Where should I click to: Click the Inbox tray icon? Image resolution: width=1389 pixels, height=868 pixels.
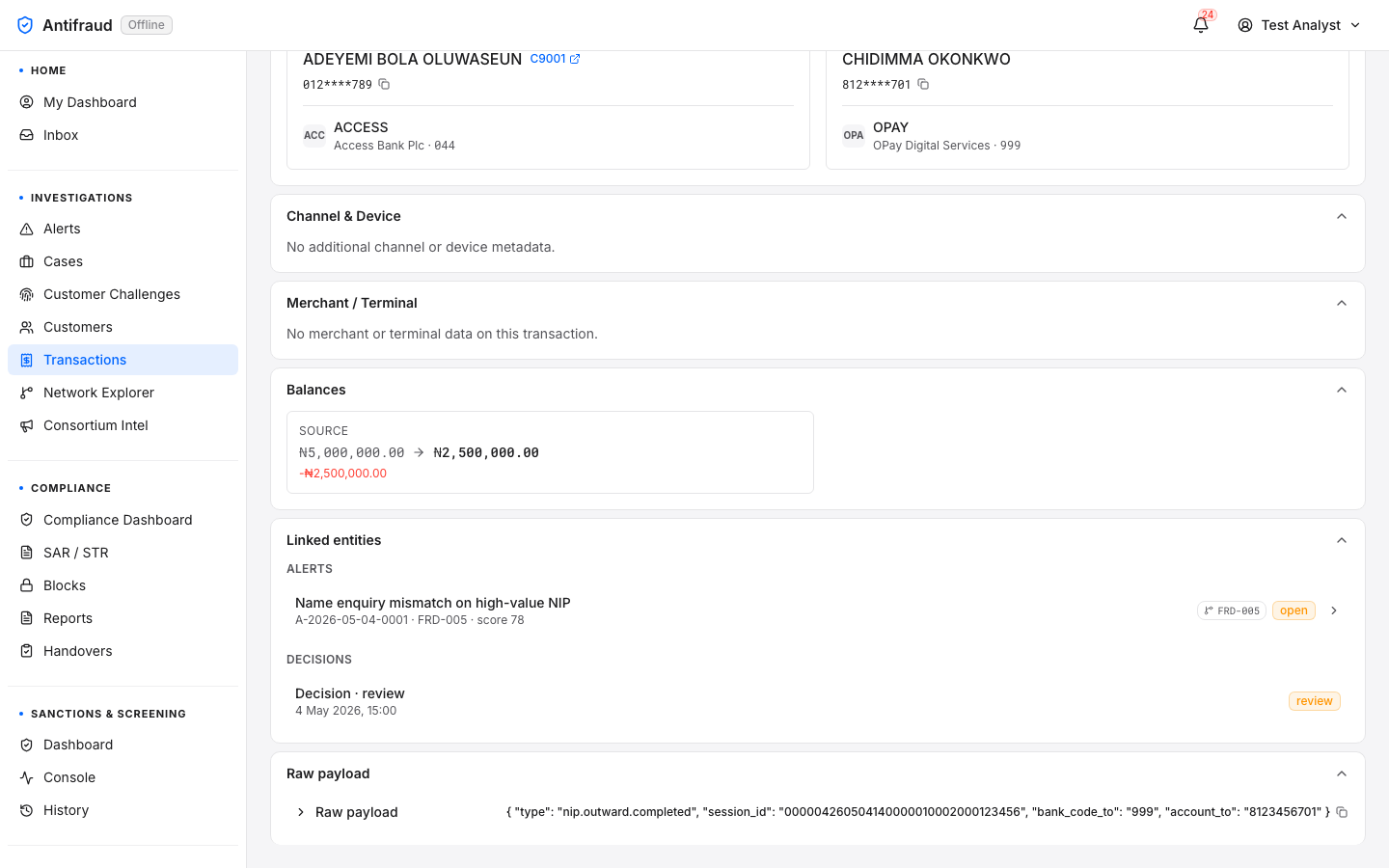tap(27, 135)
